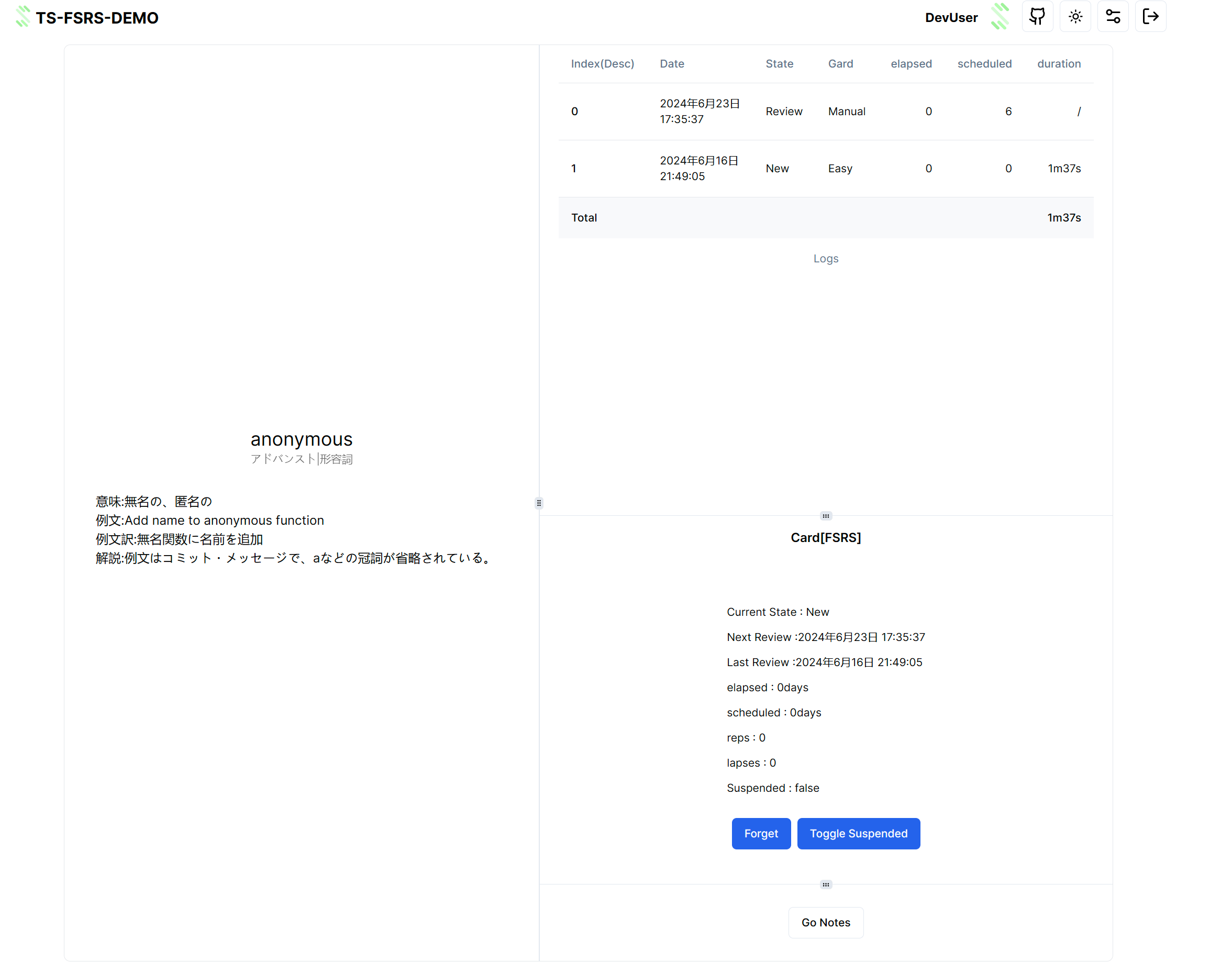Open the GitHub repository icon
This screenshot has width=1232, height=973.
point(1037,17)
